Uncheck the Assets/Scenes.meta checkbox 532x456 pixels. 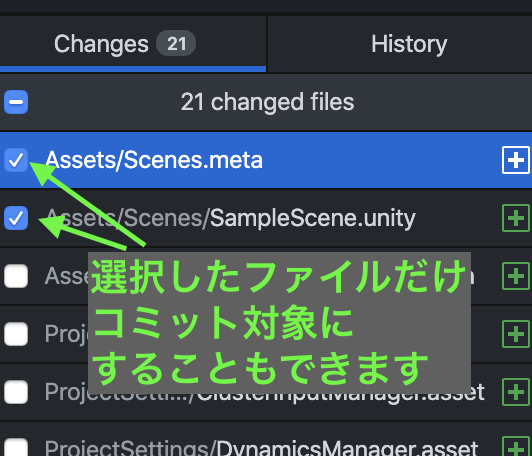coord(16,160)
